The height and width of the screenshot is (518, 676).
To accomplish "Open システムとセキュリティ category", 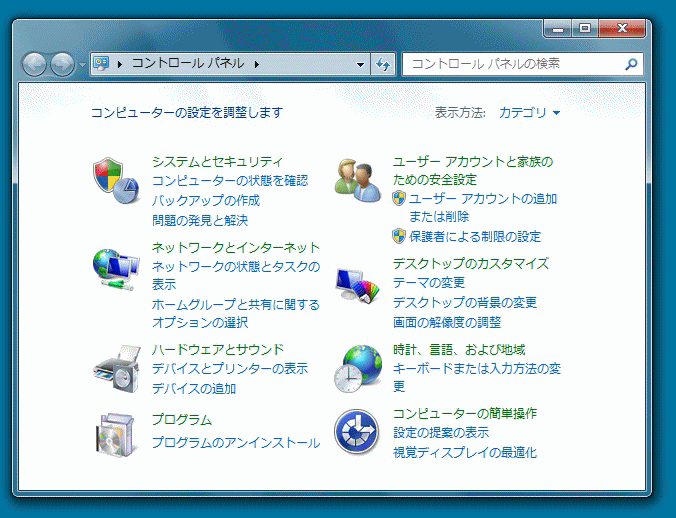I will (x=217, y=162).
